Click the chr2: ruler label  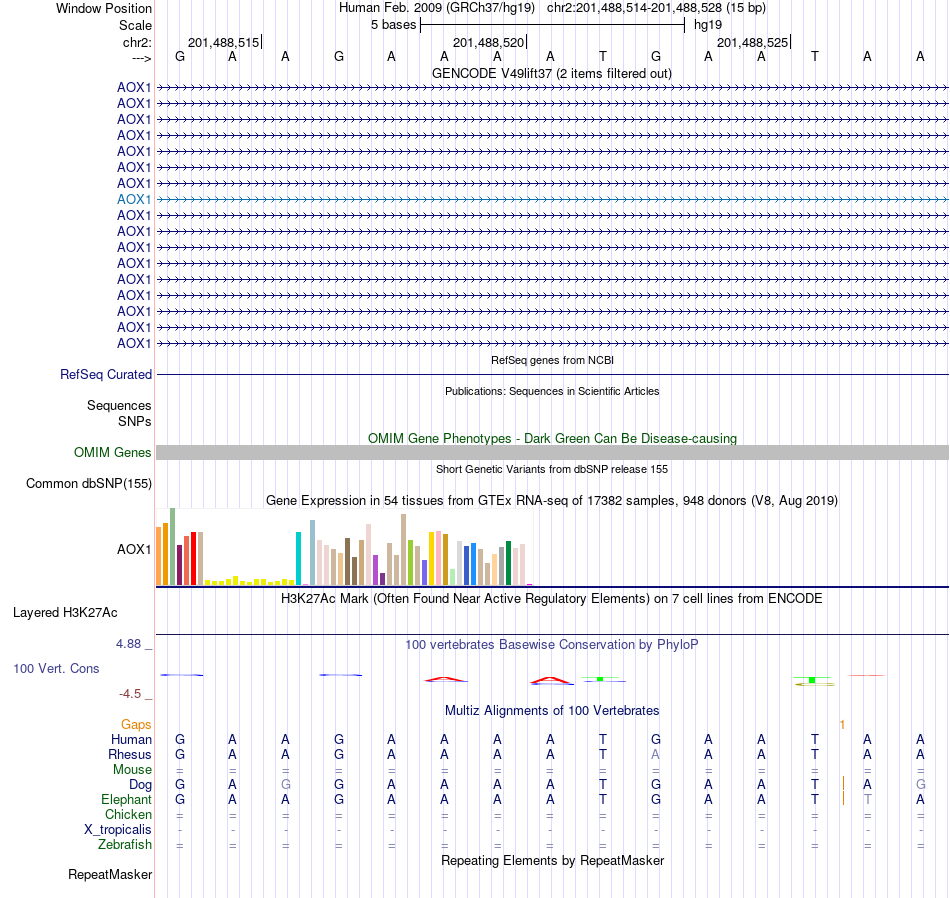point(137,42)
